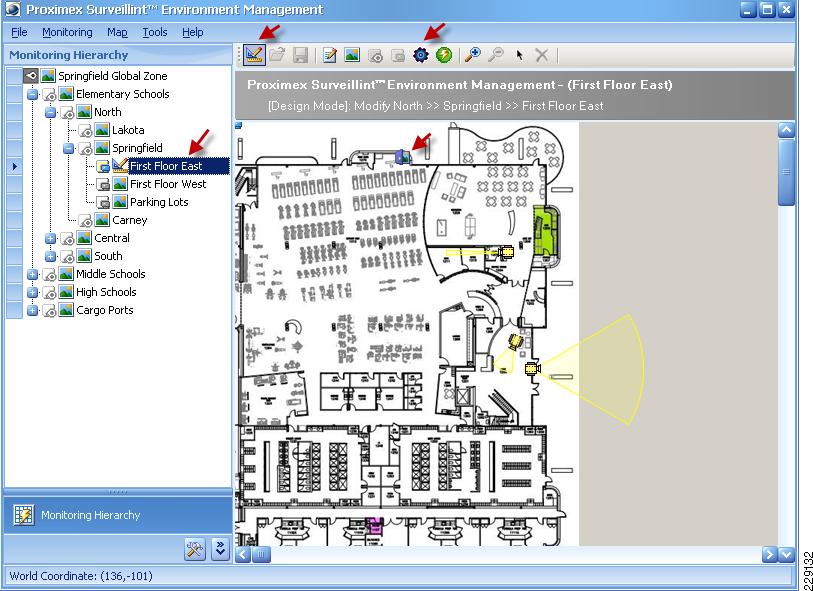Select the Cargo Ports tree item
The height and width of the screenshot is (591, 813).
pos(105,310)
